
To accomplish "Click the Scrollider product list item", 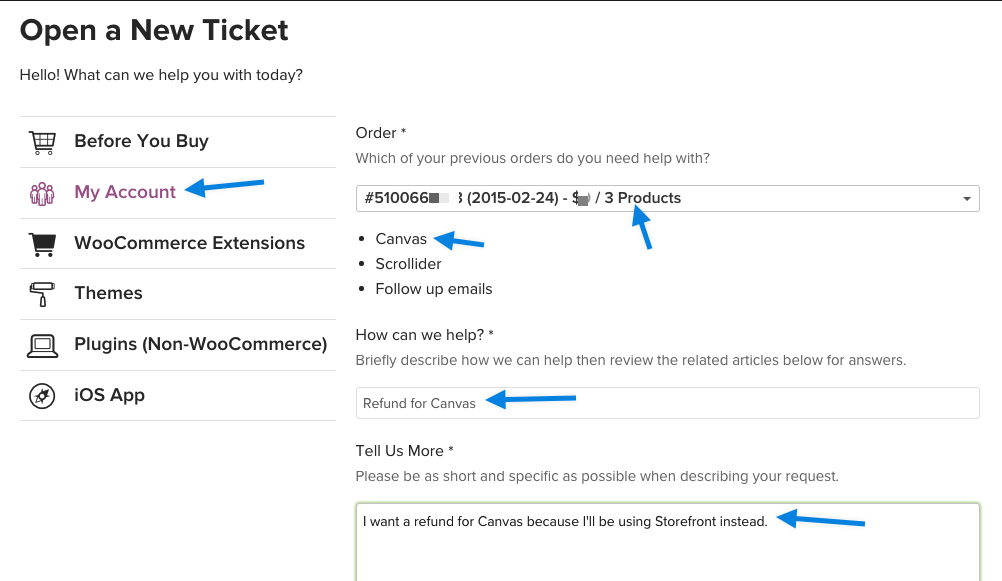I will pyautogui.click(x=408, y=264).
